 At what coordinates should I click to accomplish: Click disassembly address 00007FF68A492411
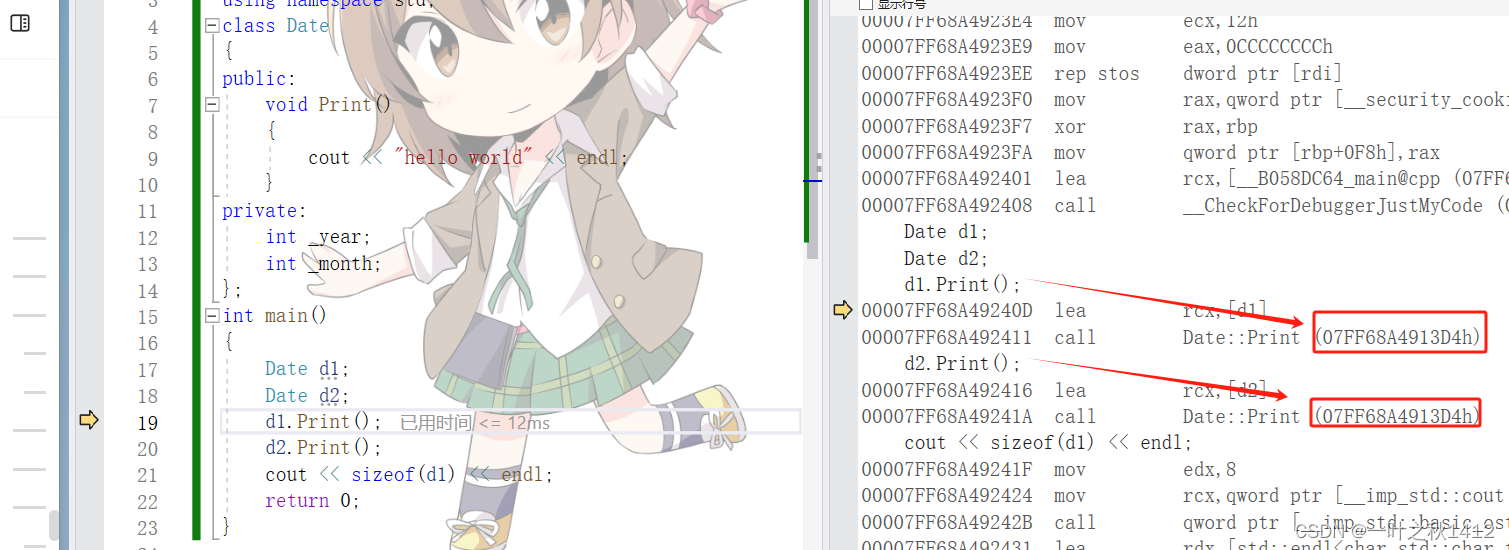[946, 337]
